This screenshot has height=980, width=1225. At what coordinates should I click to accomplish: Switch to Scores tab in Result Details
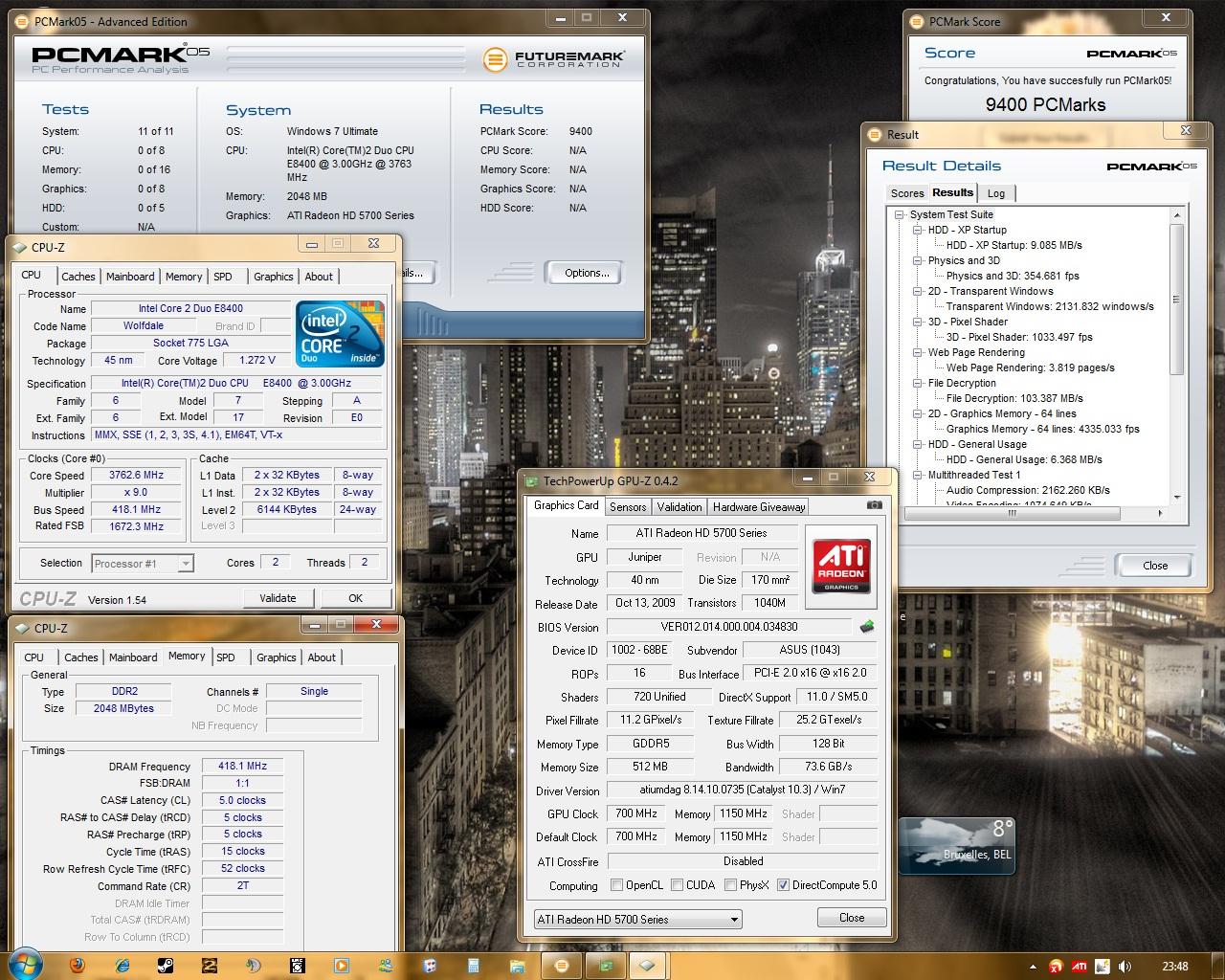(x=907, y=193)
